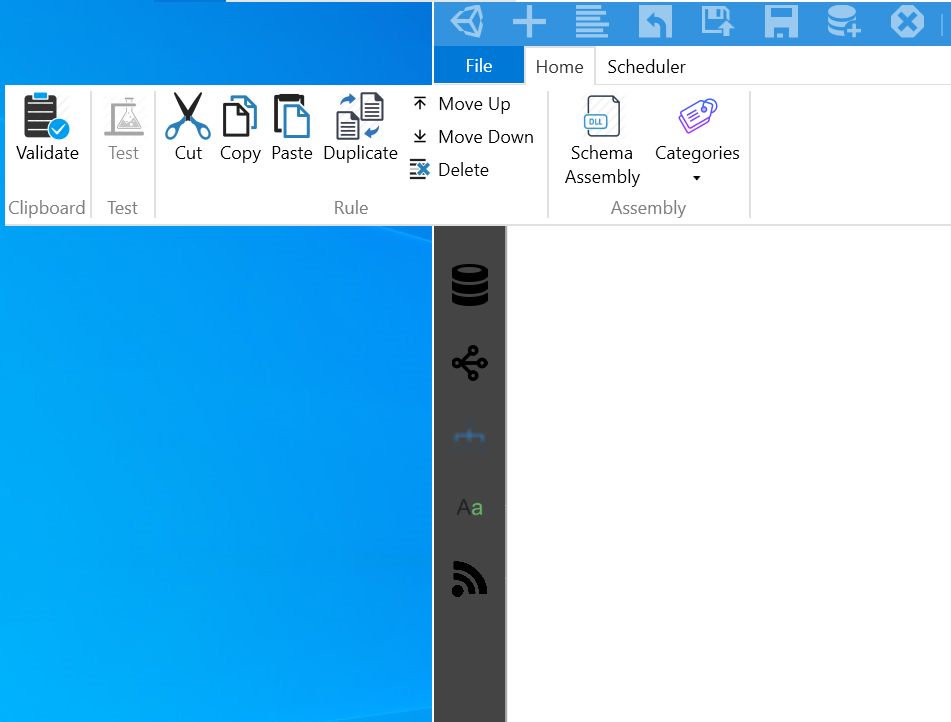The image size is (951, 722).
Task: Select the Home ribbon tab
Action: [x=558, y=66]
